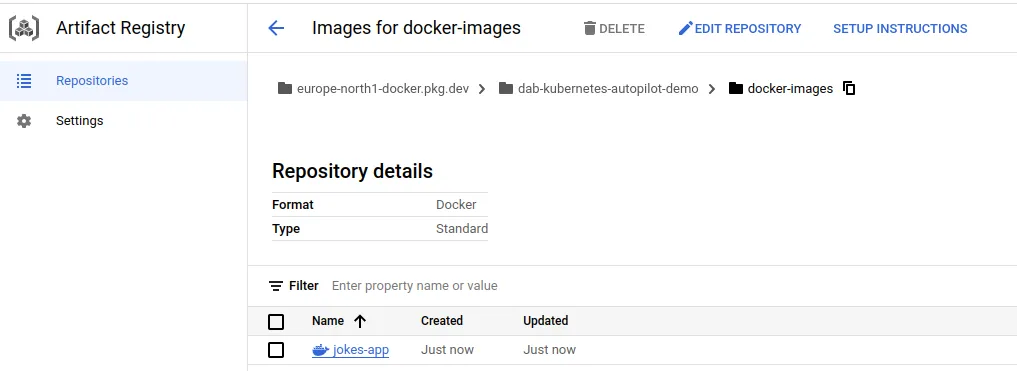This screenshot has height=371, width=1017.
Task: Sort by the Name column header
Action: click(328, 321)
